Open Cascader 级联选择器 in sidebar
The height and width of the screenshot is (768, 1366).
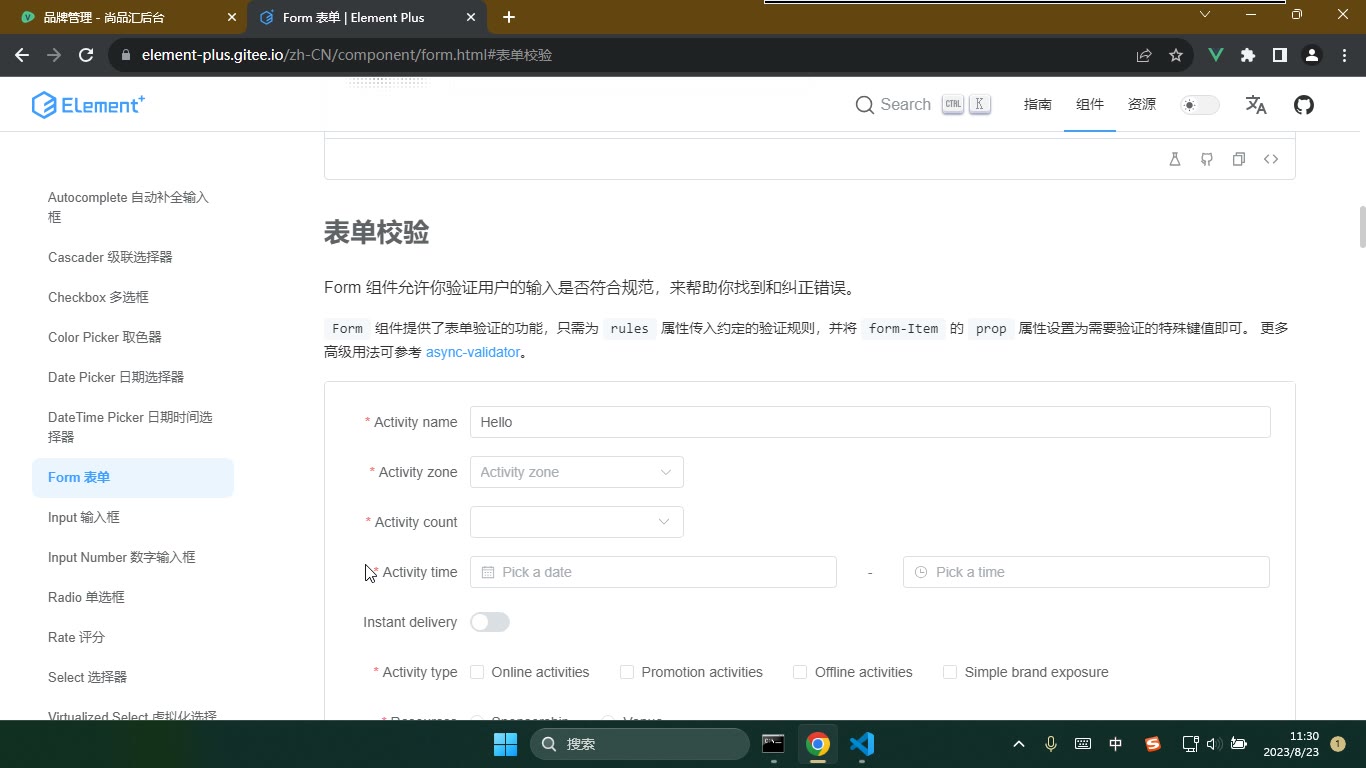tap(132, 257)
